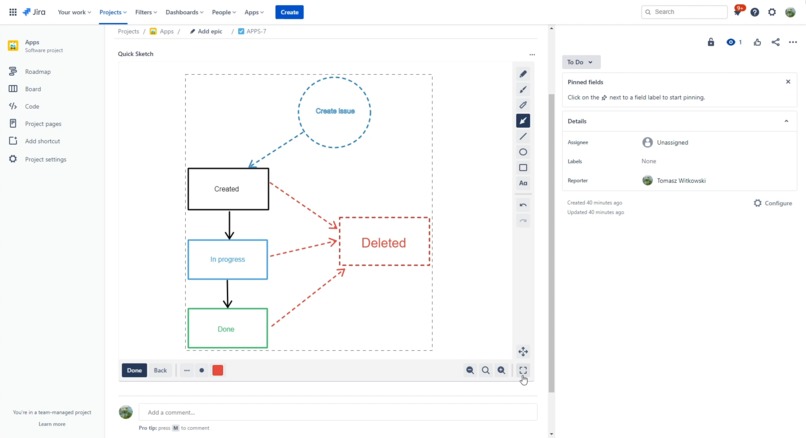Reset sketch zoom with middle magnifier
This screenshot has width=806, height=438.
pos(485,370)
